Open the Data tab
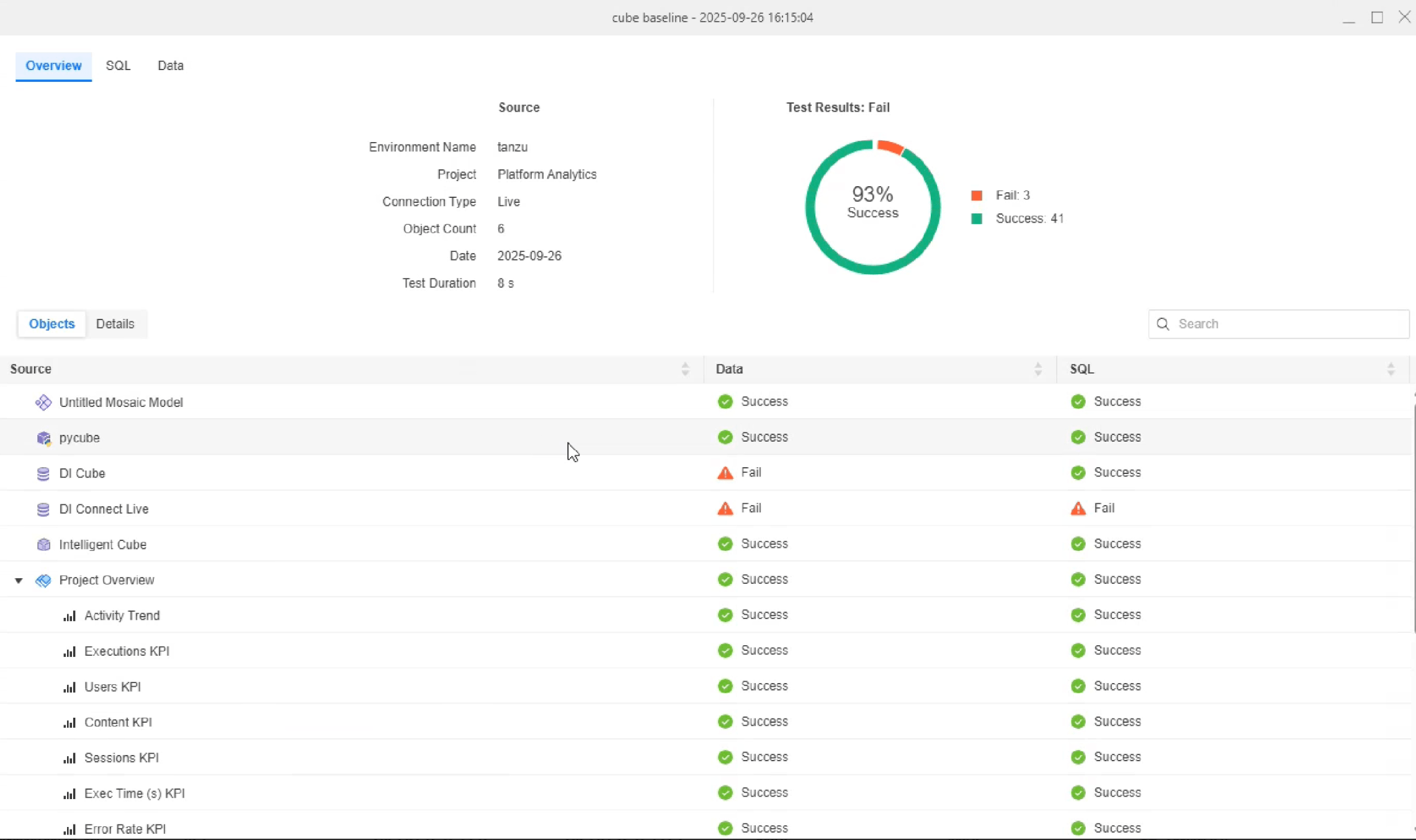The width and height of the screenshot is (1416, 840). pos(170,66)
